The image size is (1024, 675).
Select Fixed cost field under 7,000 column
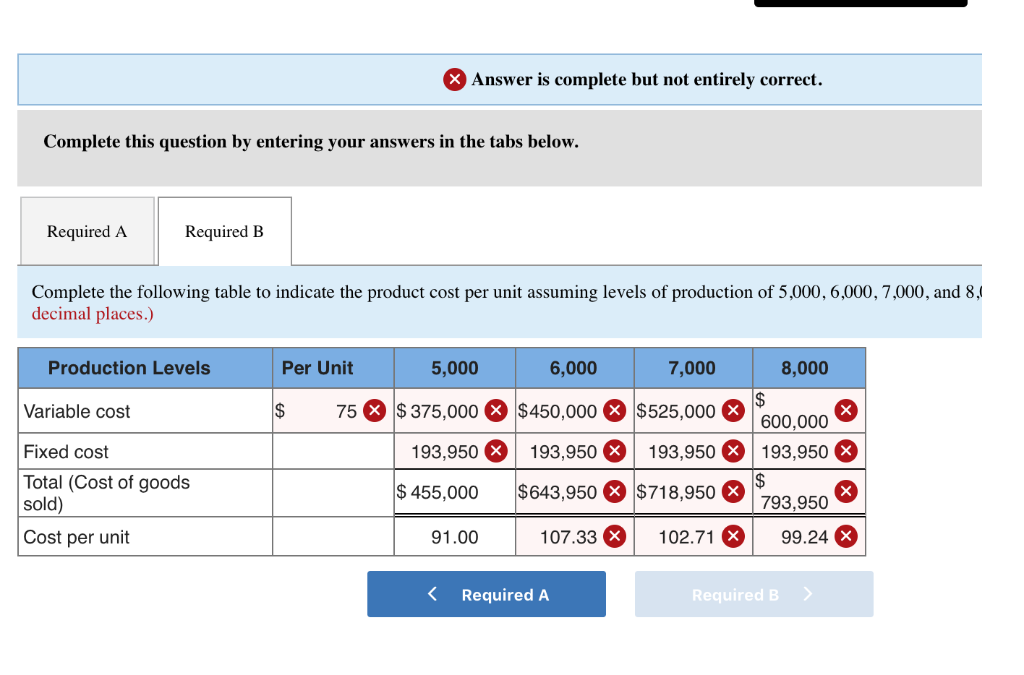coord(693,451)
